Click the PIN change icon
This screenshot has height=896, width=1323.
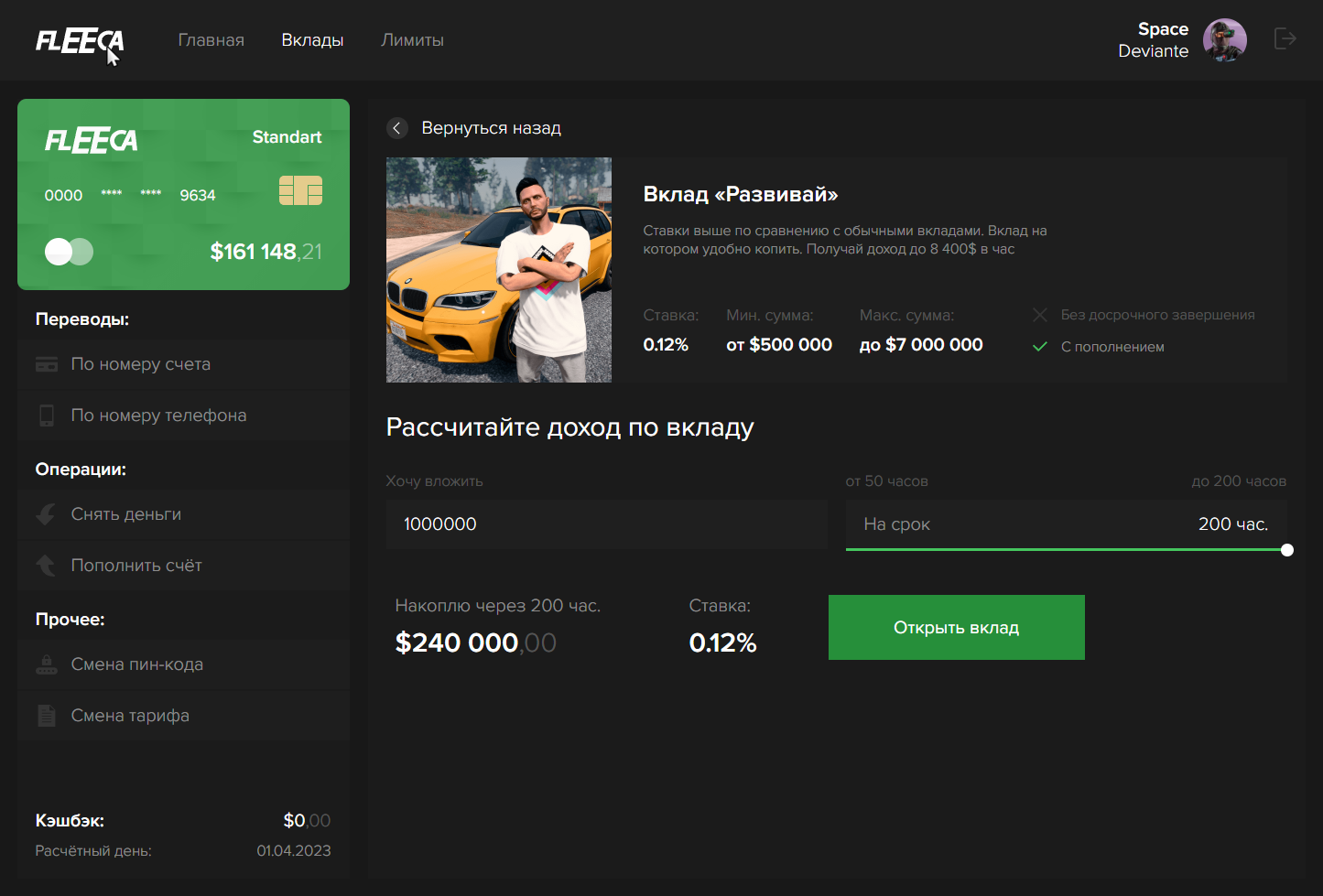[x=46, y=664]
